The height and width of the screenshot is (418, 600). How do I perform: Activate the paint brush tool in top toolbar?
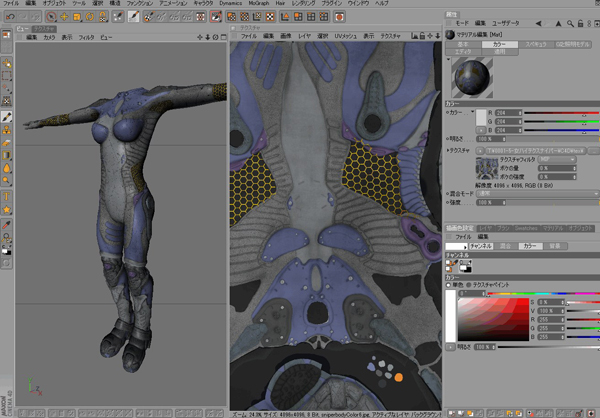(x=133, y=17)
